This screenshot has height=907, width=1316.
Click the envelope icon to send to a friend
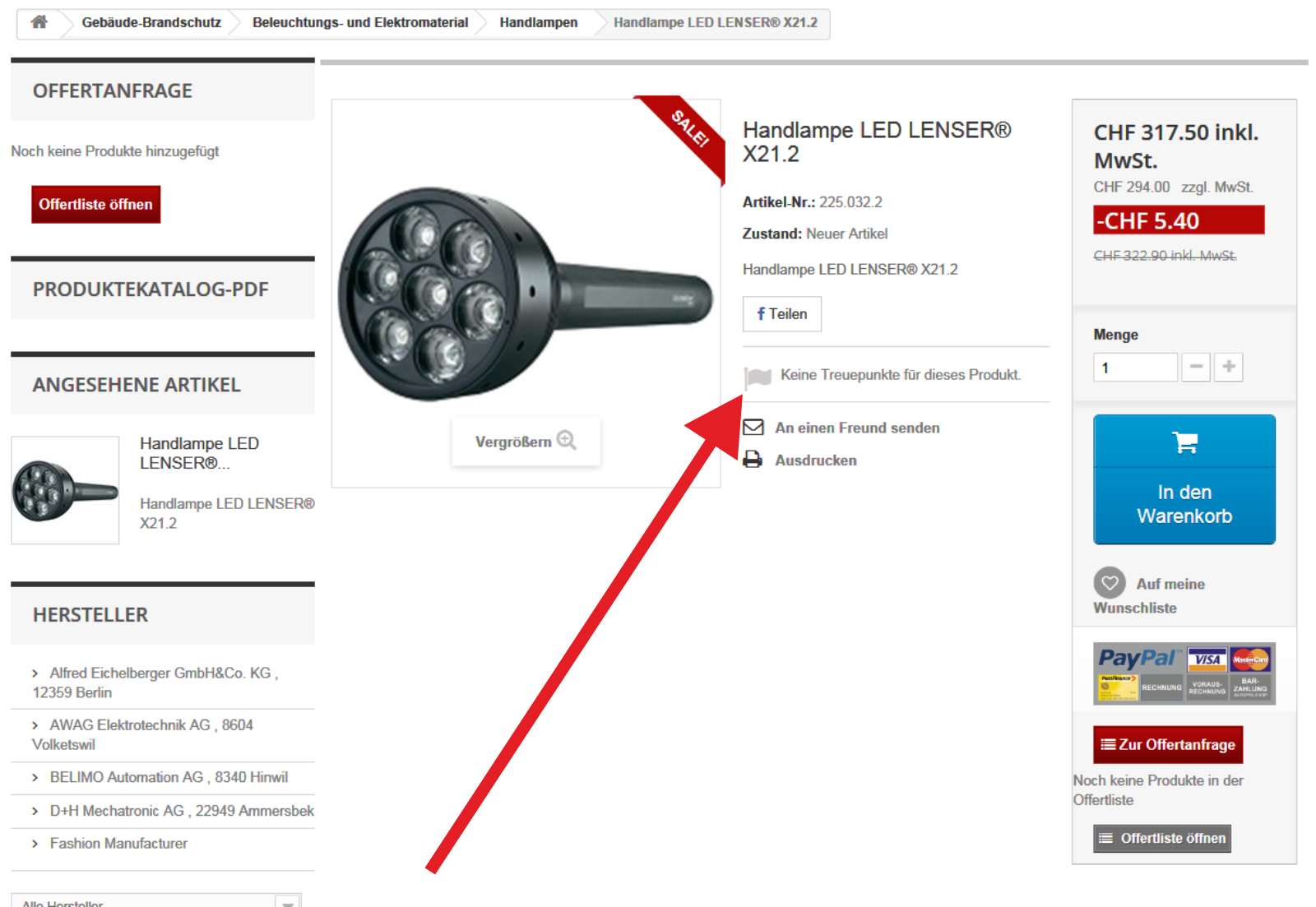pyautogui.click(x=753, y=428)
